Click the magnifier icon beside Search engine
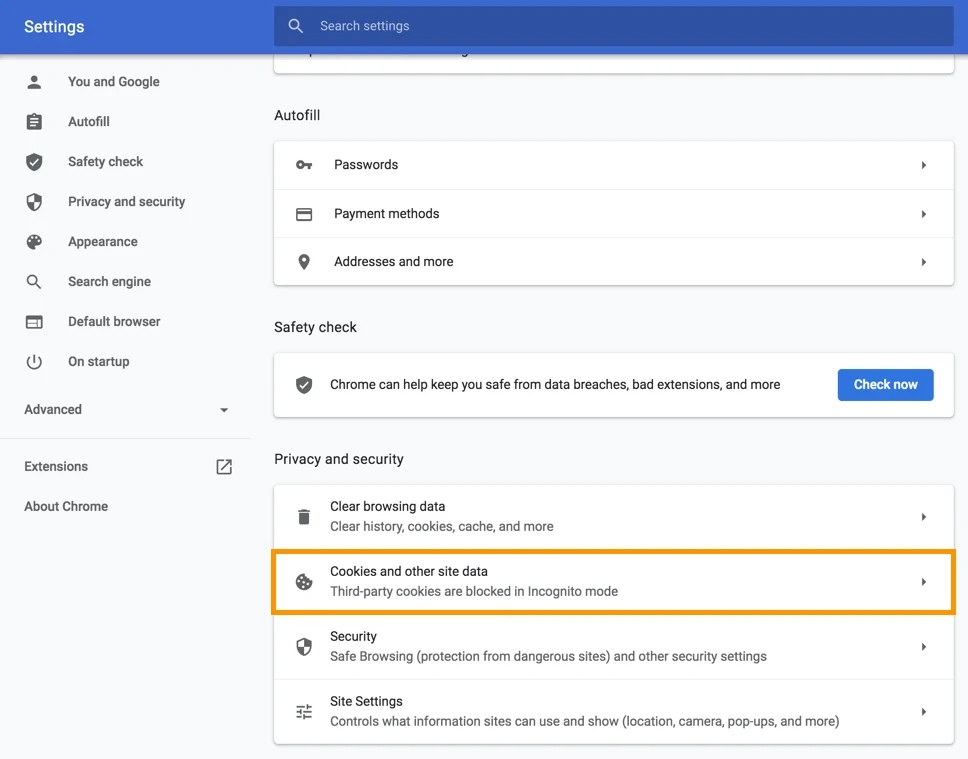 (34, 282)
